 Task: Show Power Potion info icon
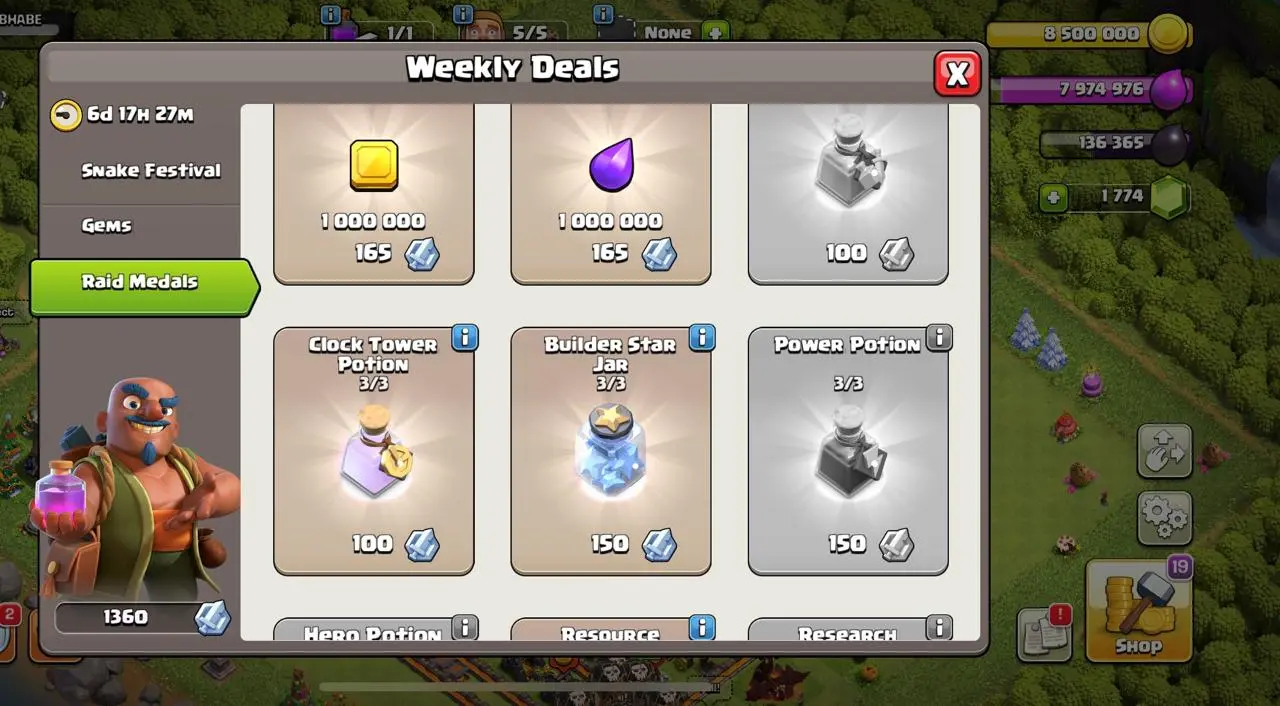[x=939, y=338]
